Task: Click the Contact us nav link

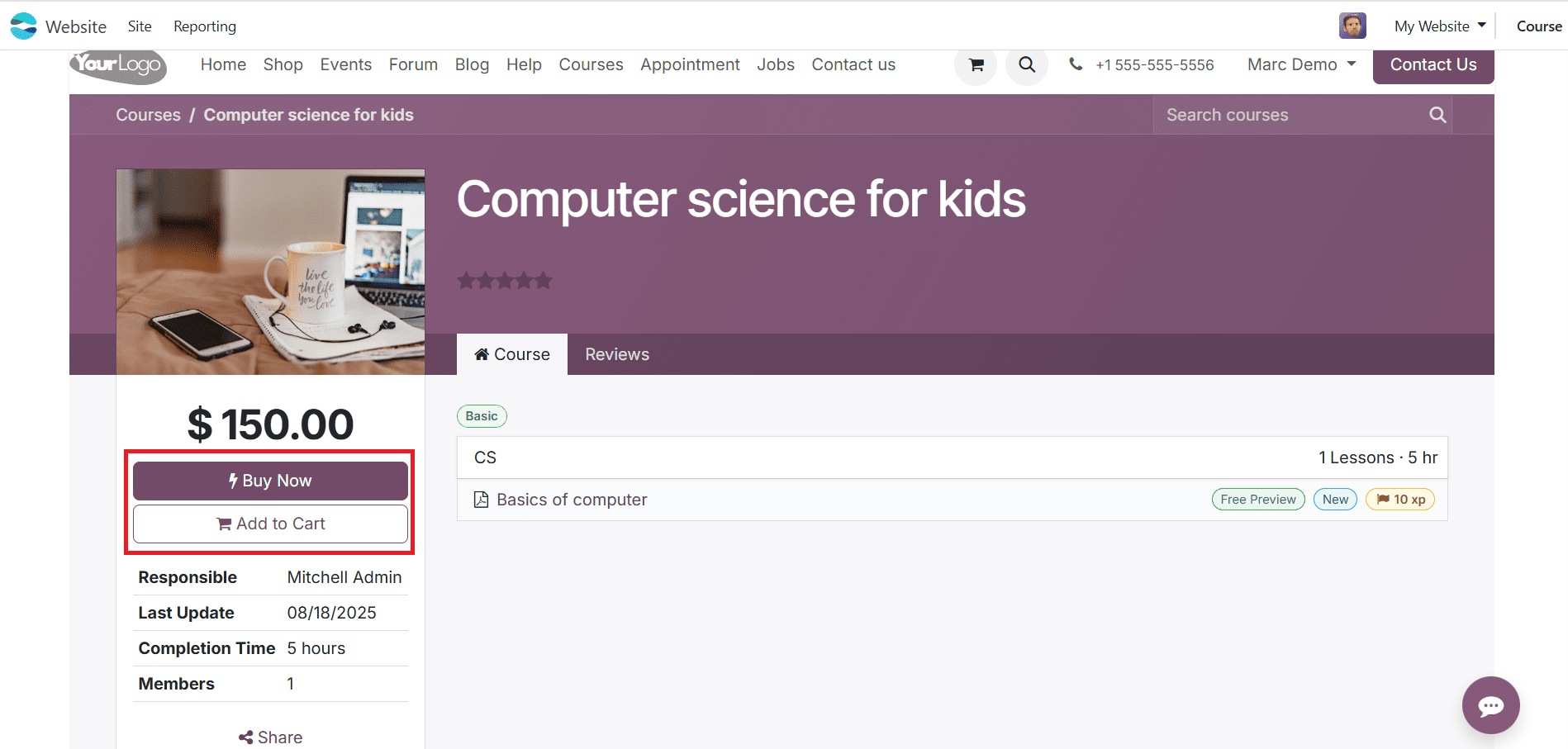Action: click(853, 64)
